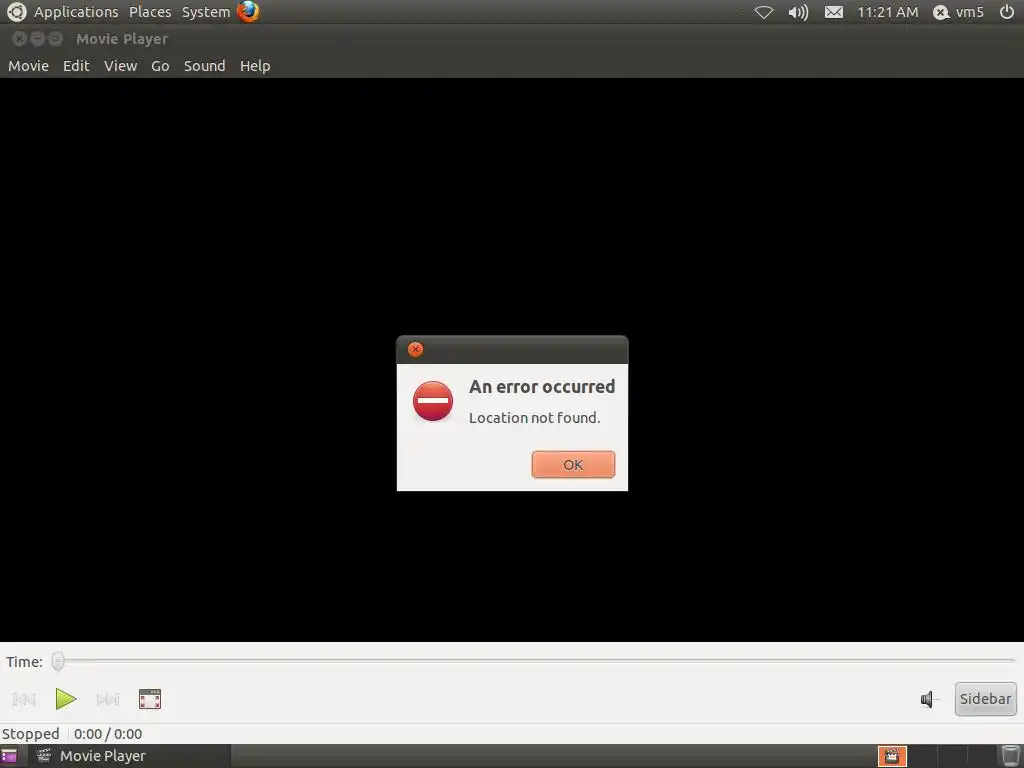The height and width of the screenshot is (768, 1024).
Task: Click the show desktop icon
Action: [9, 756]
